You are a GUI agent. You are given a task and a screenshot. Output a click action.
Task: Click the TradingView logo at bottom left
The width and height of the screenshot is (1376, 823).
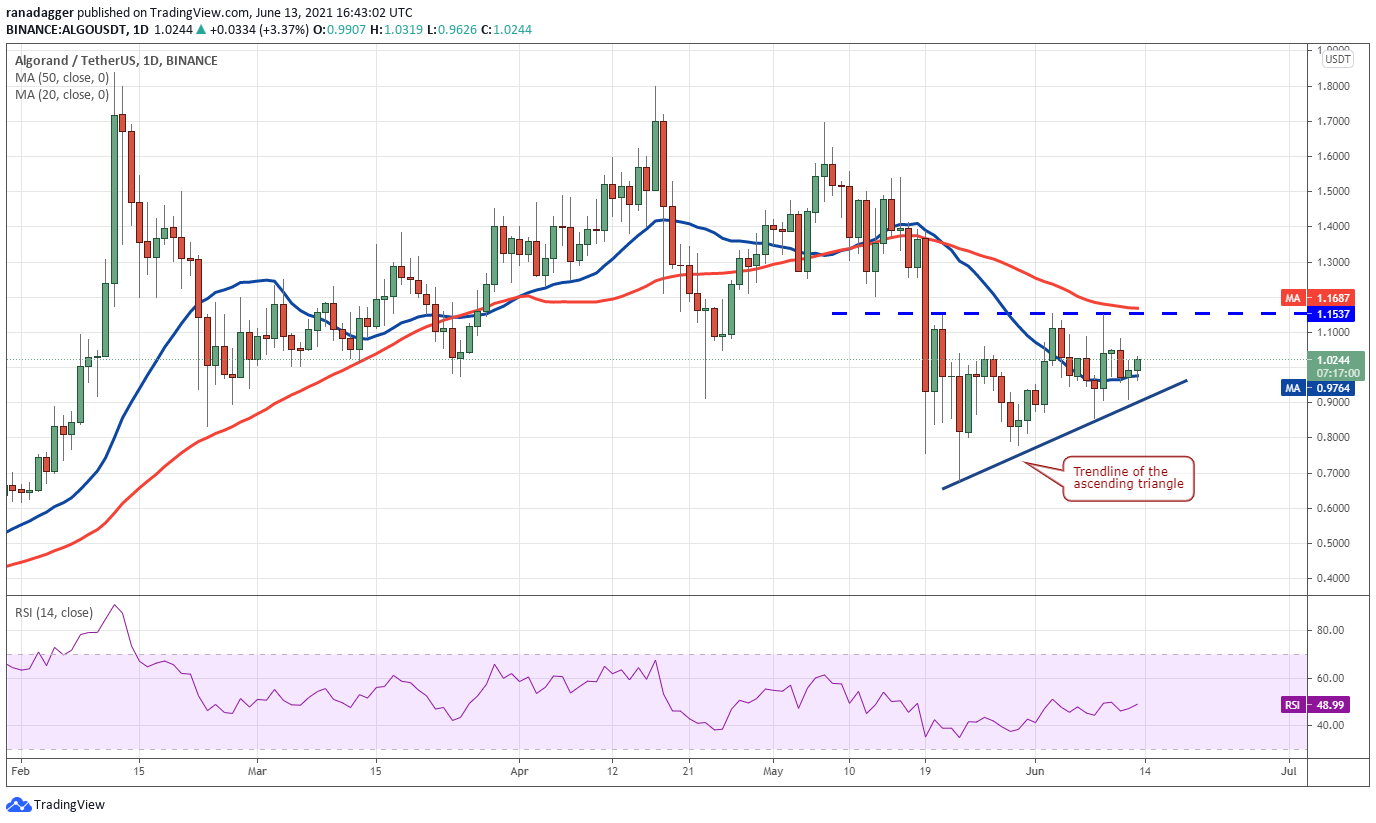56,804
